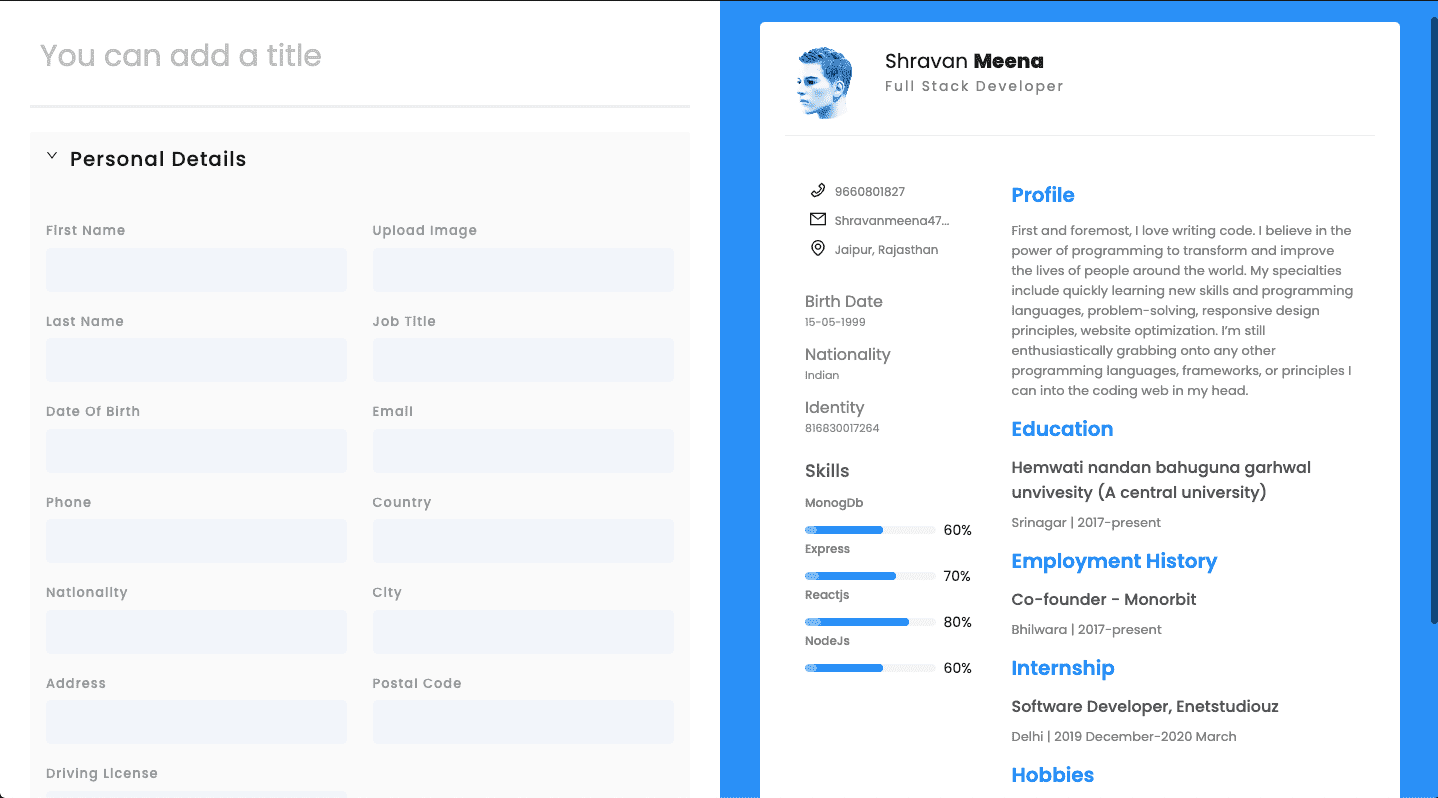Click into the Job Title field

(523, 360)
